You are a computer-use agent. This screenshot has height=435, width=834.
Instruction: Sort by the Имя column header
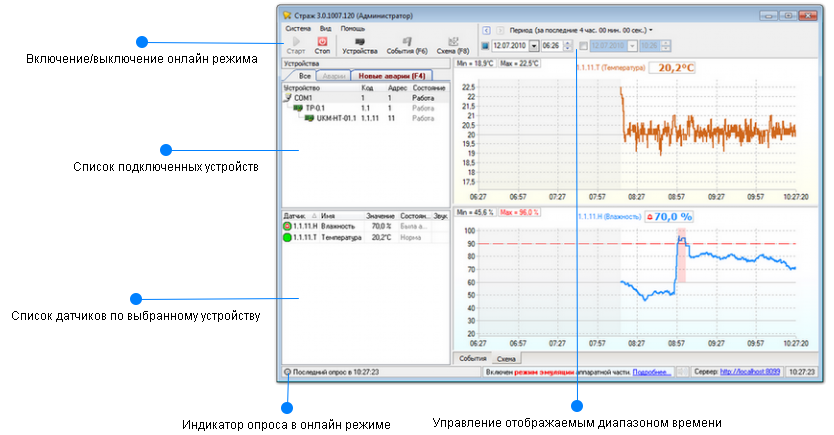point(341,216)
